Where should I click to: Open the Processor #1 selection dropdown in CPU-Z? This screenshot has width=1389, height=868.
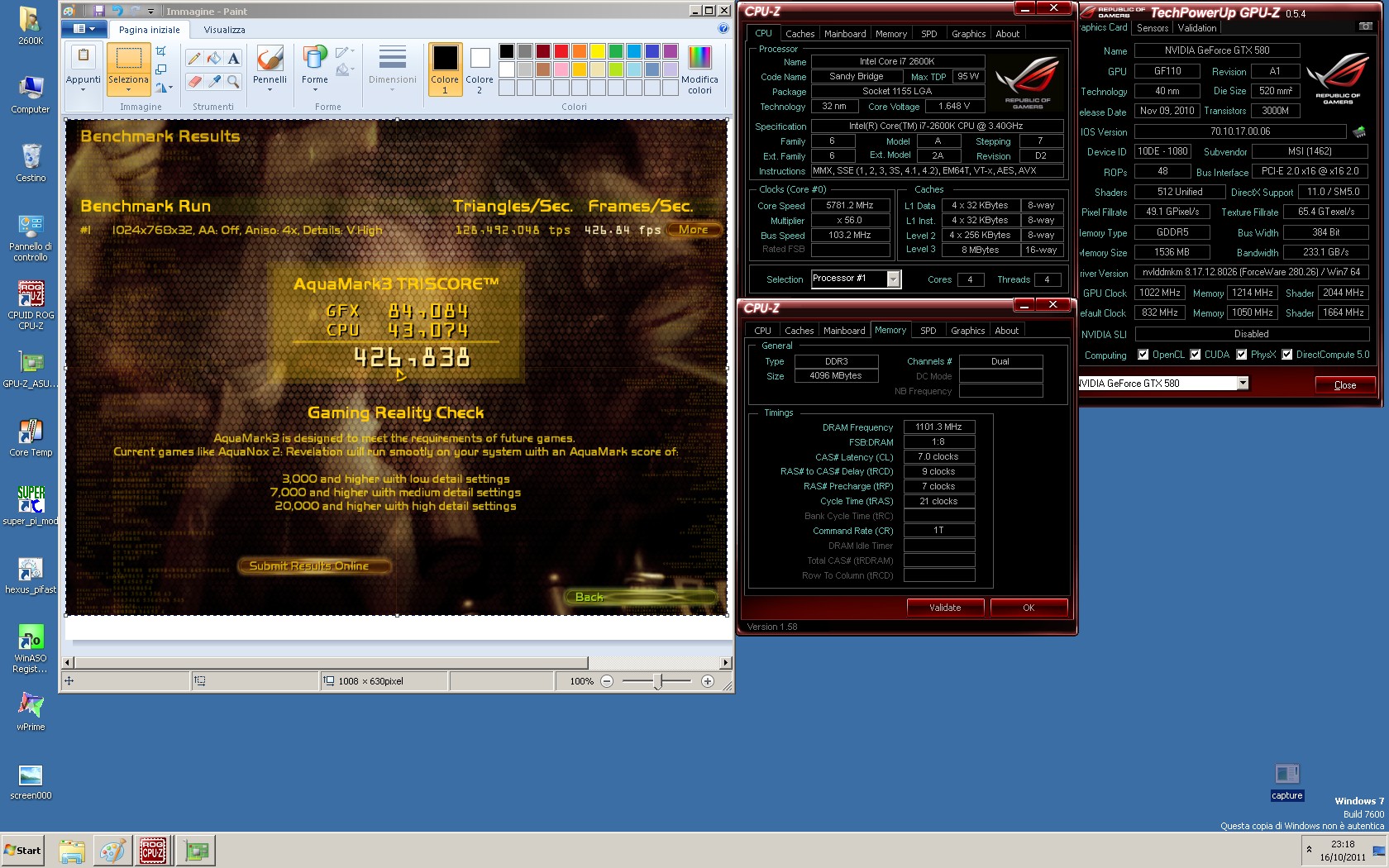pyautogui.click(x=893, y=279)
